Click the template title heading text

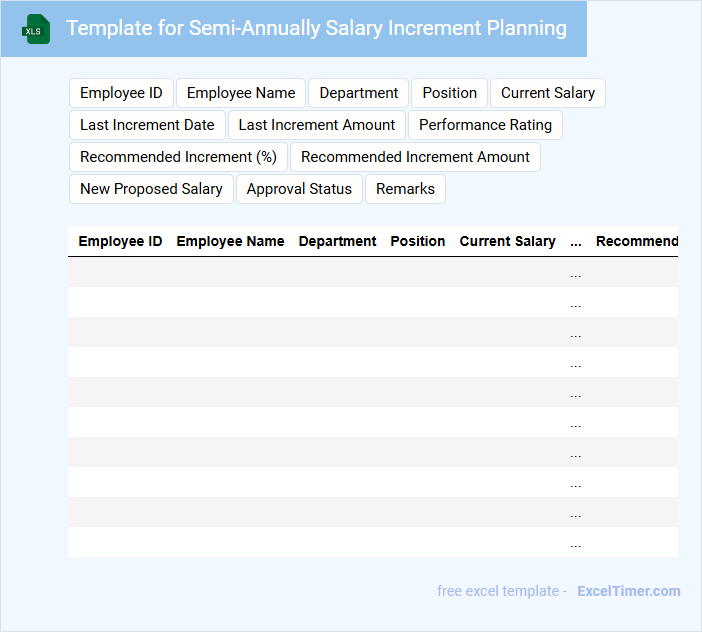point(316,28)
